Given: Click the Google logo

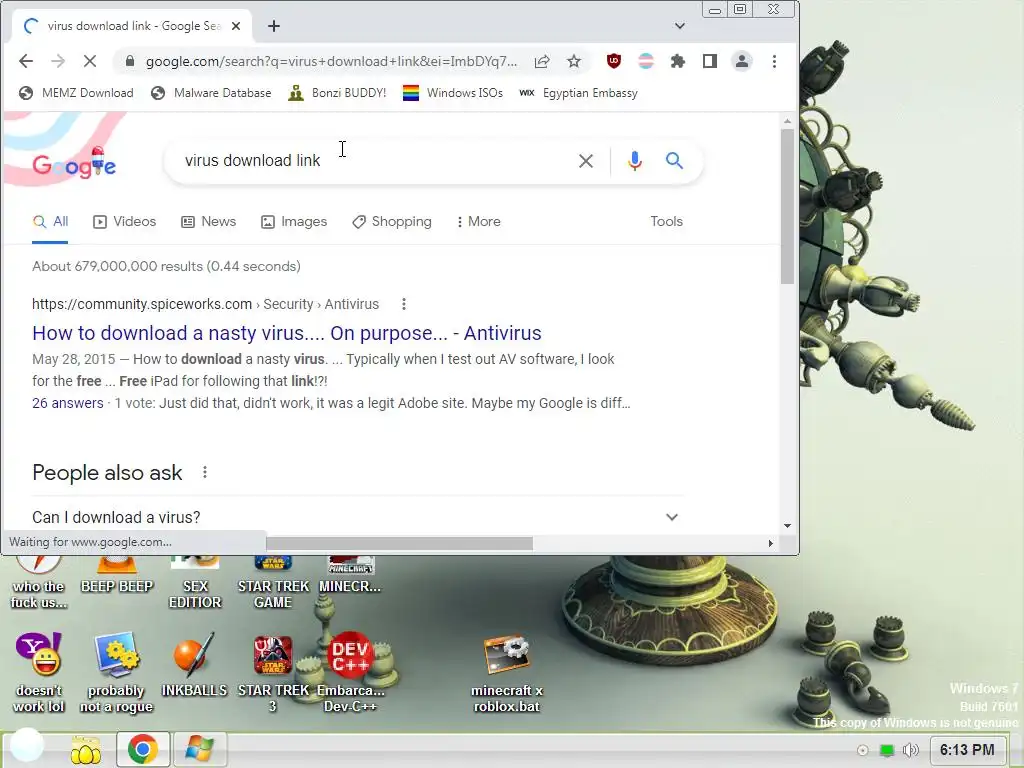Looking at the screenshot, I should click(74, 163).
